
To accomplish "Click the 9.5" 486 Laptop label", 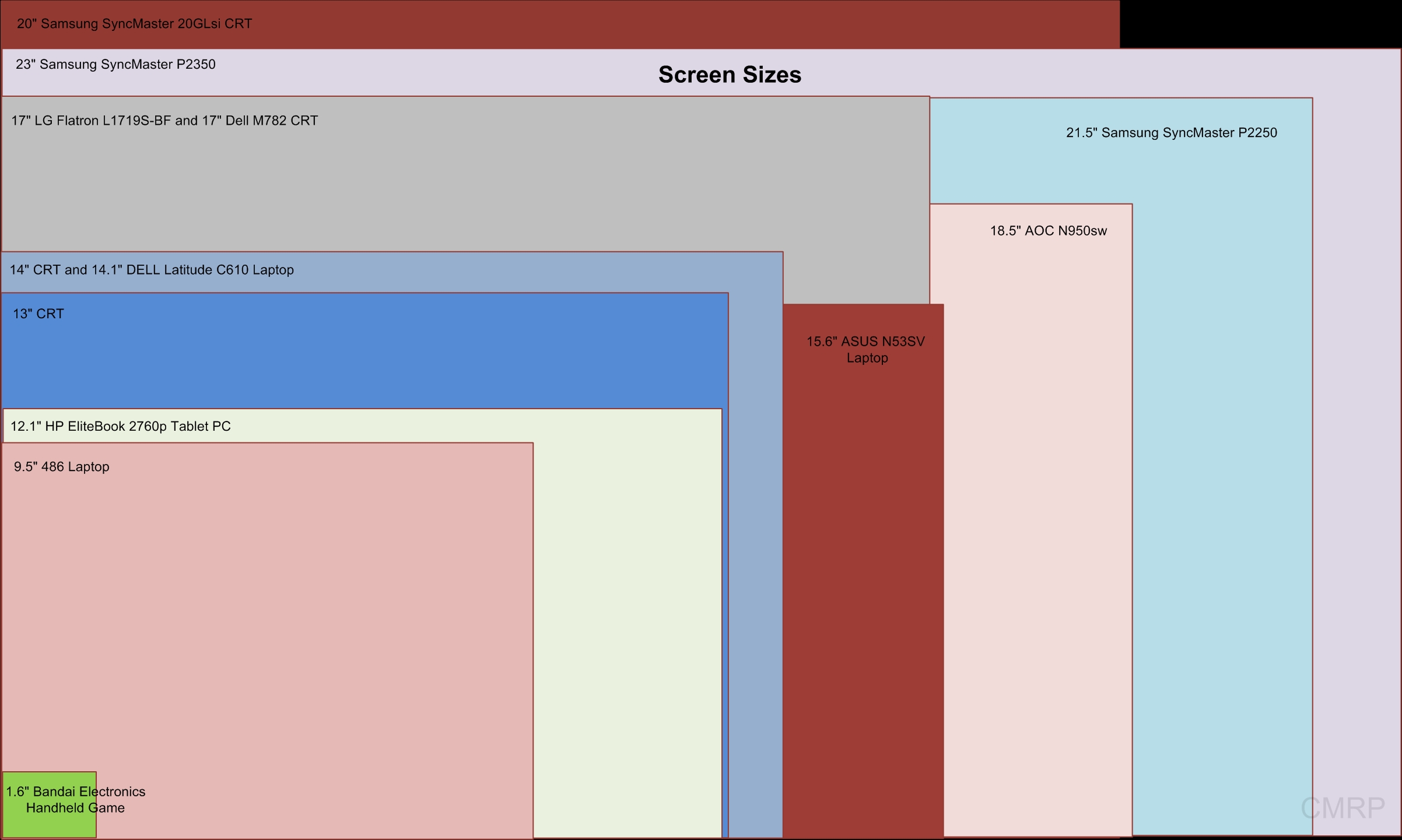I will 62,467.
